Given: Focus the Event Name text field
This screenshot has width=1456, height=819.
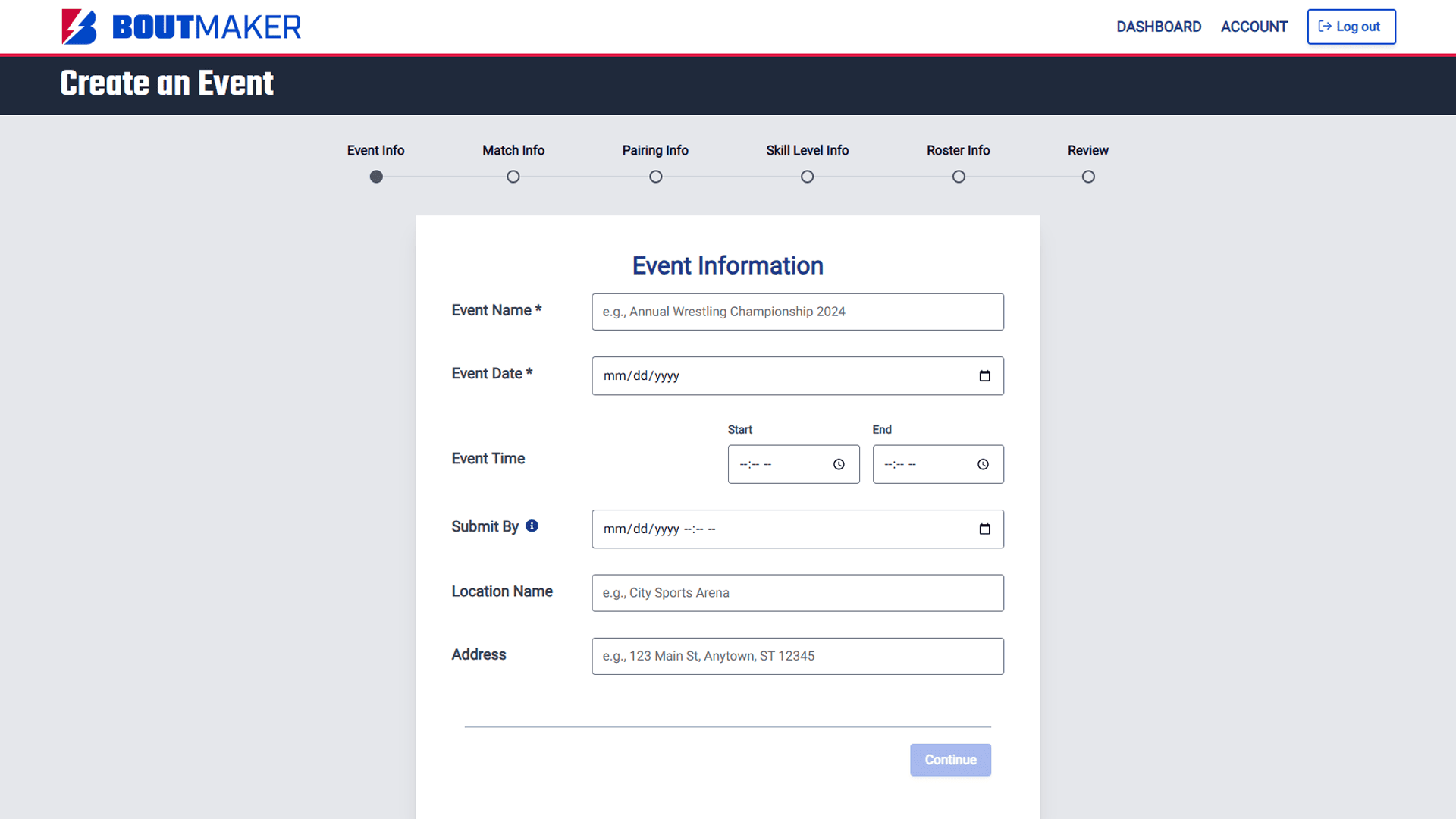Looking at the screenshot, I should click(797, 312).
